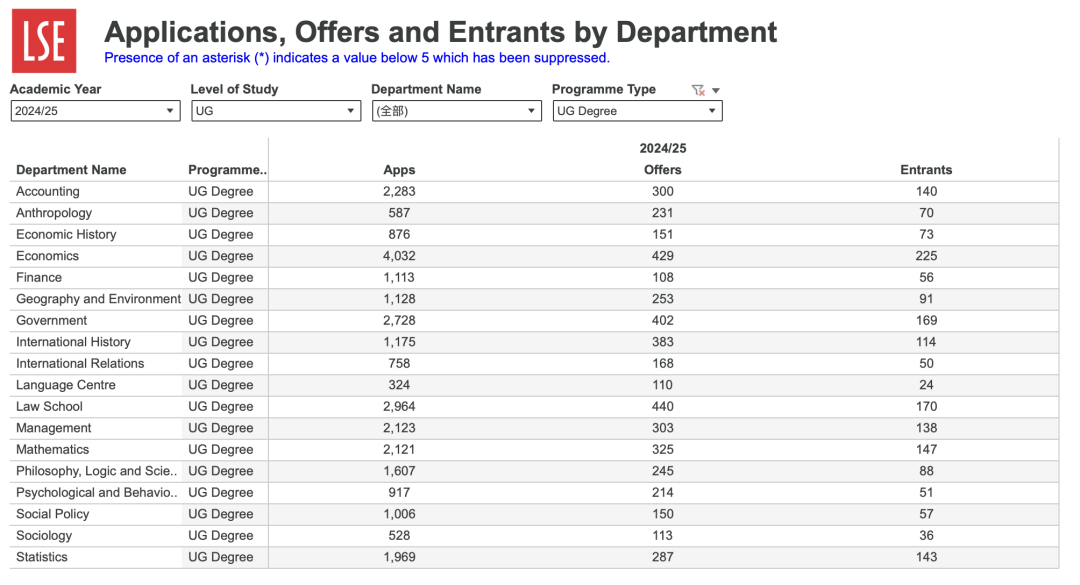Image resolution: width=1080 pixels, height=585 pixels.
Task: Click Economics Offers value 429
Action: point(663,256)
